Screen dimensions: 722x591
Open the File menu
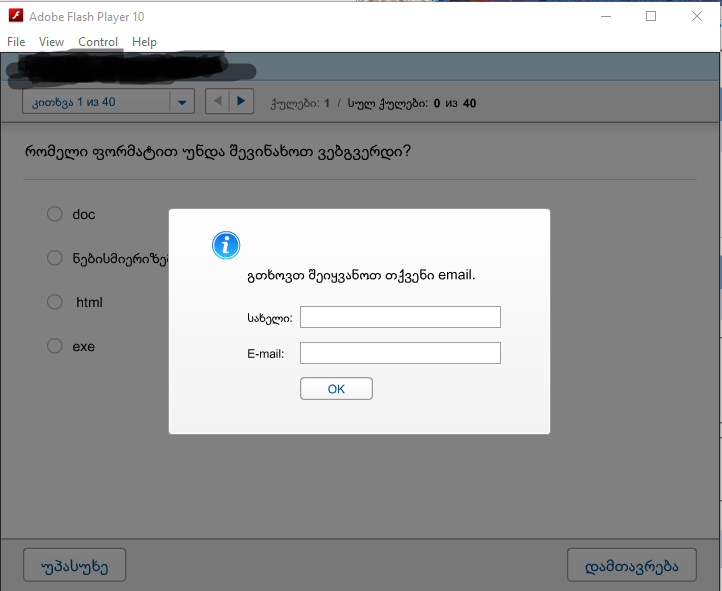(16, 42)
